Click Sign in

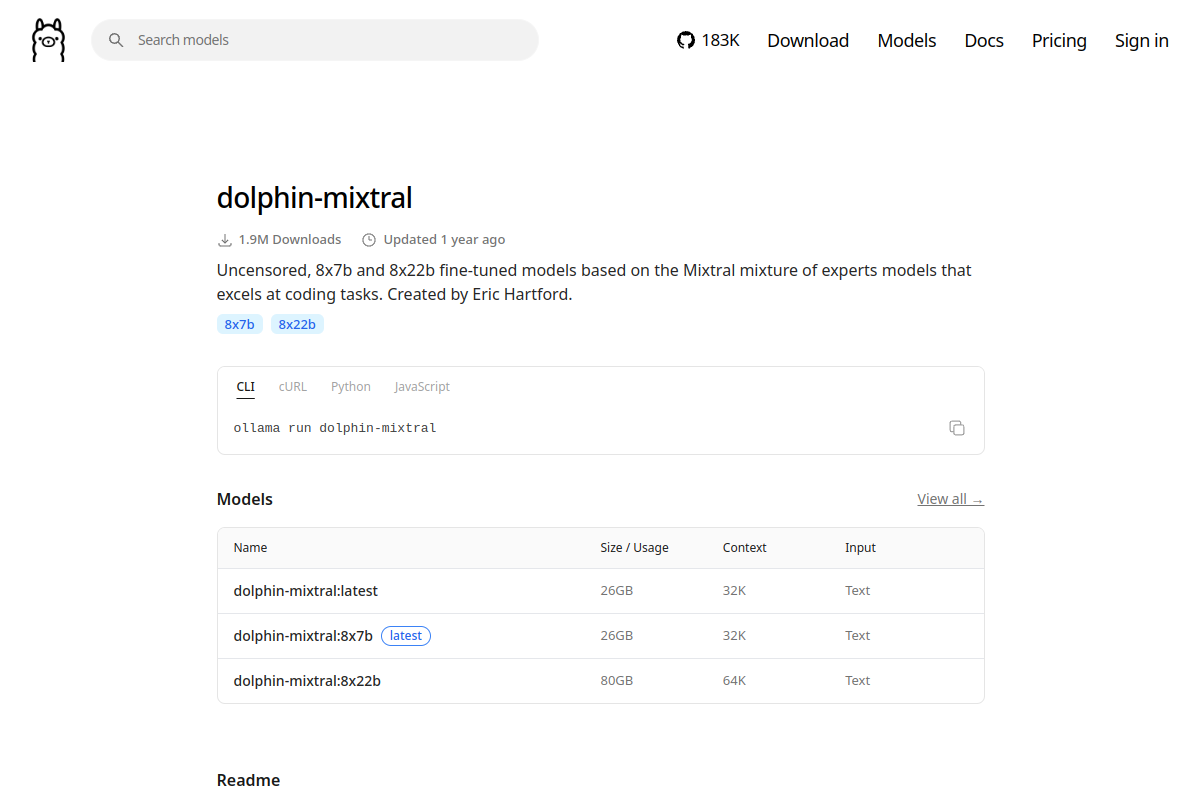[1142, 40]
